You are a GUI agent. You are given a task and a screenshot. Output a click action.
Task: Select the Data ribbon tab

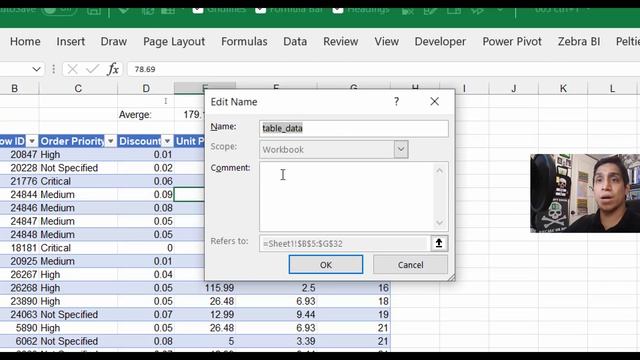295,41
